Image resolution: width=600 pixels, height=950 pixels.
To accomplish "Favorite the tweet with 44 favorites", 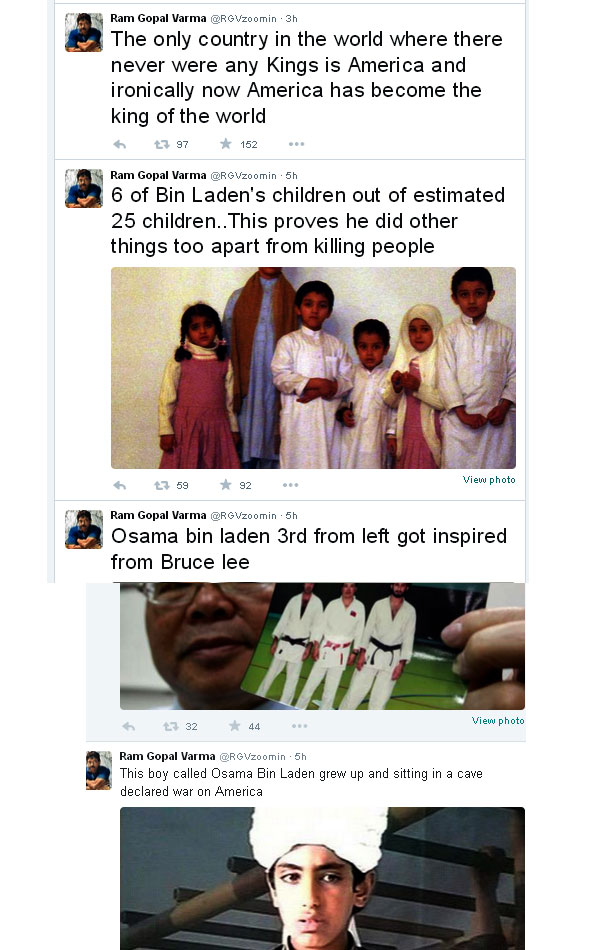I will pos(235,726).
